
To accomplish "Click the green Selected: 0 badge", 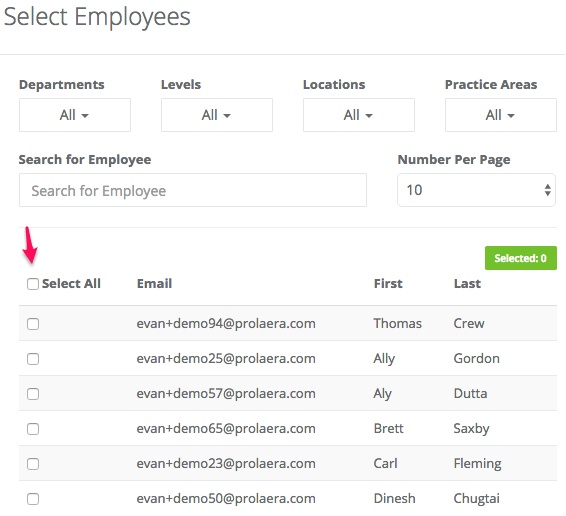I will tap(521, 258).
